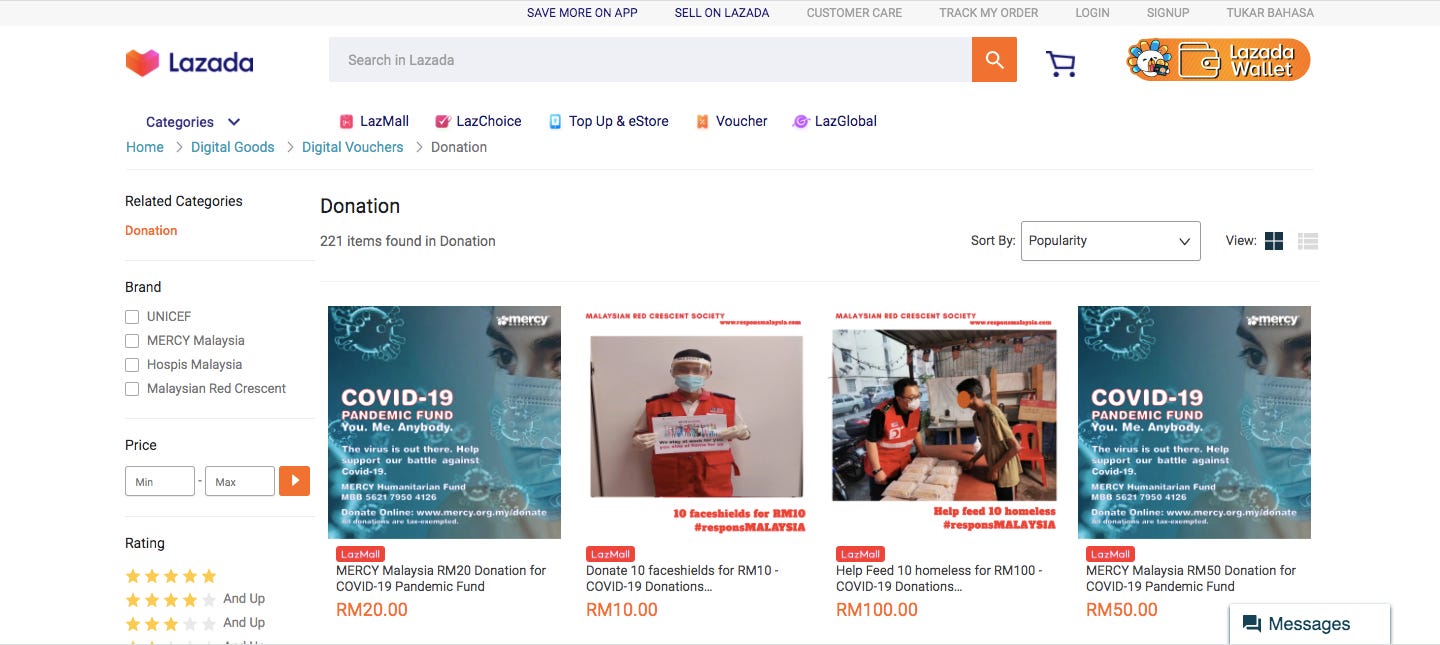Viewport: 1440px width, 645px height.
Task: Click the RM20.00 price
Action: 372,610
